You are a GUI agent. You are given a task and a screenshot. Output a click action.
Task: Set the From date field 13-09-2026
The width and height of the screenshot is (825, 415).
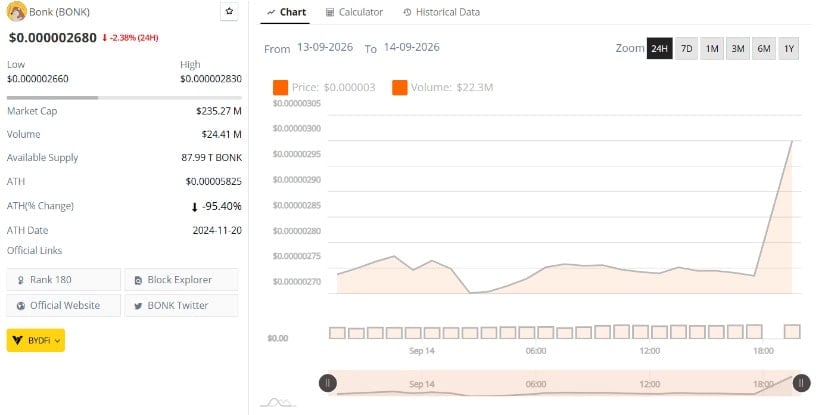(325, 47)
